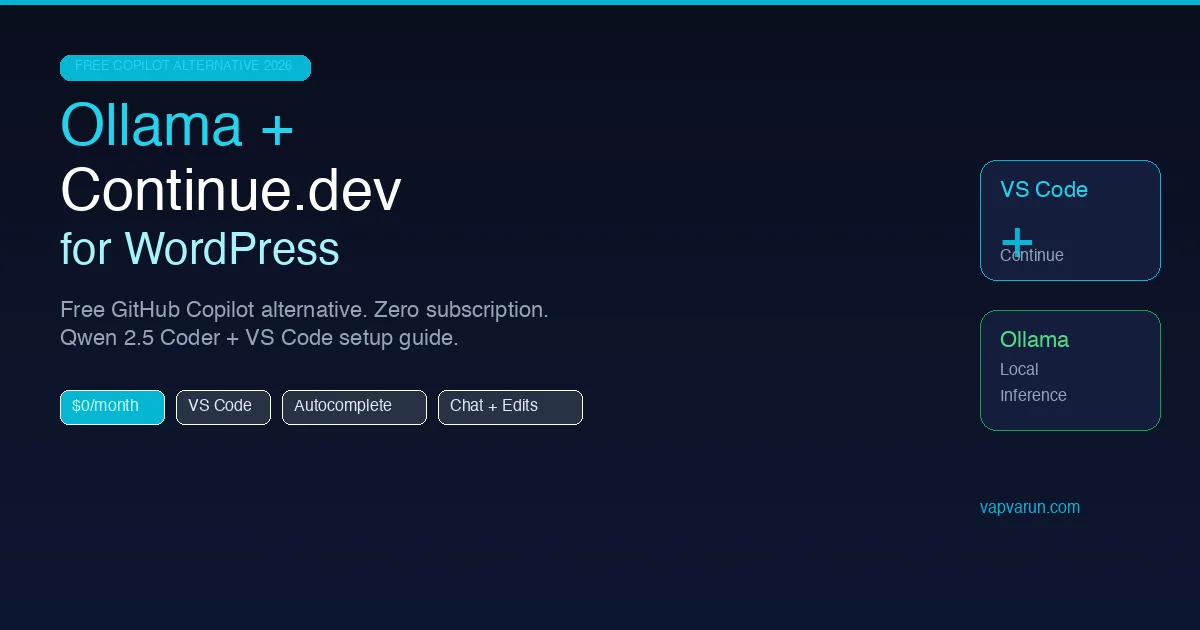1200x630 pixels.
Task: Click the word Local in the Ollama card
Action: tap(1019, 369)
